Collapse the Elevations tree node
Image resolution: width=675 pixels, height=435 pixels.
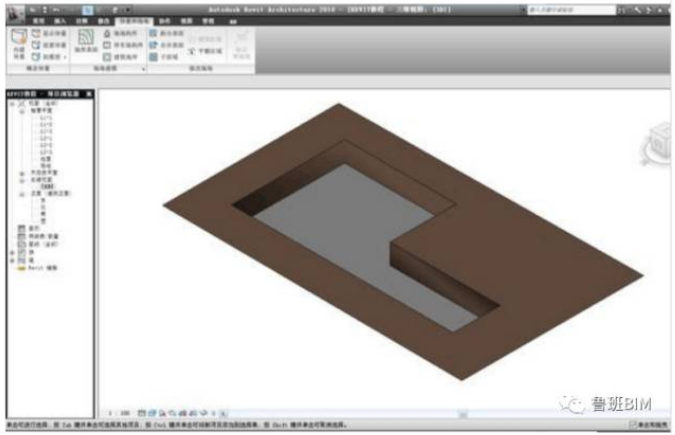click(x=22, y=194)
